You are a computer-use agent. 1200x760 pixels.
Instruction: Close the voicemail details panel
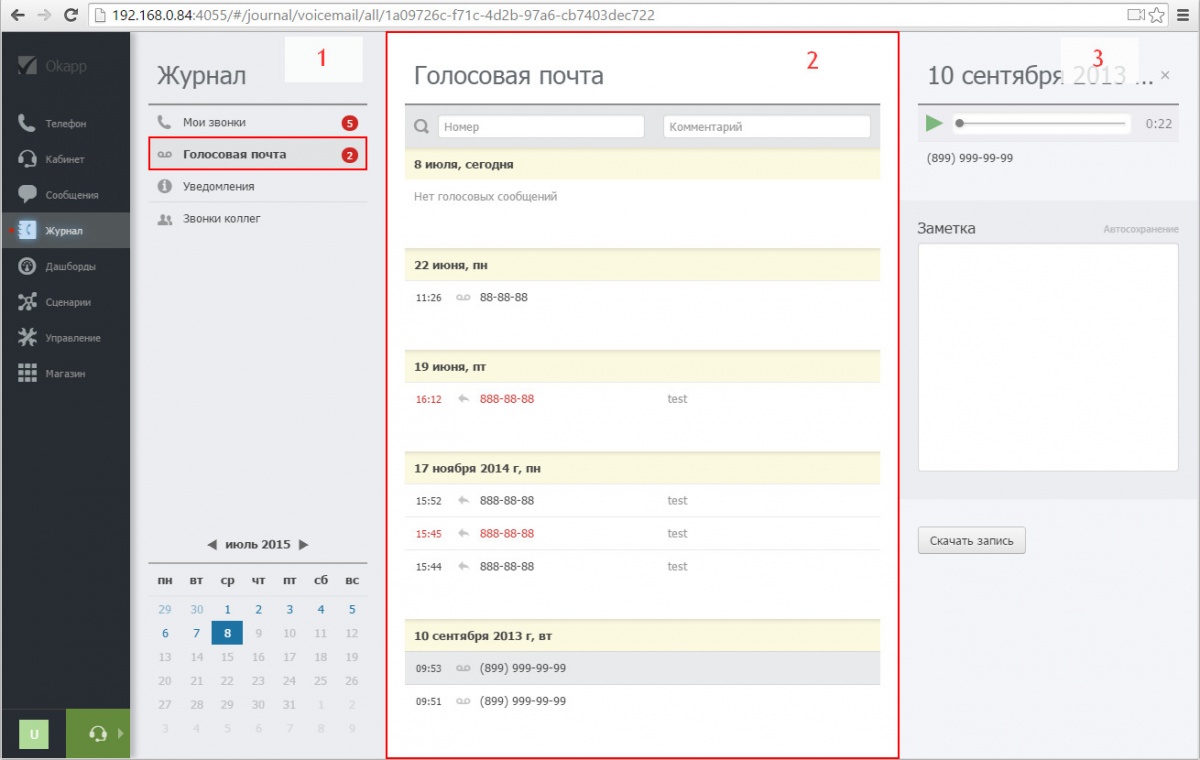coord(1165,75)
